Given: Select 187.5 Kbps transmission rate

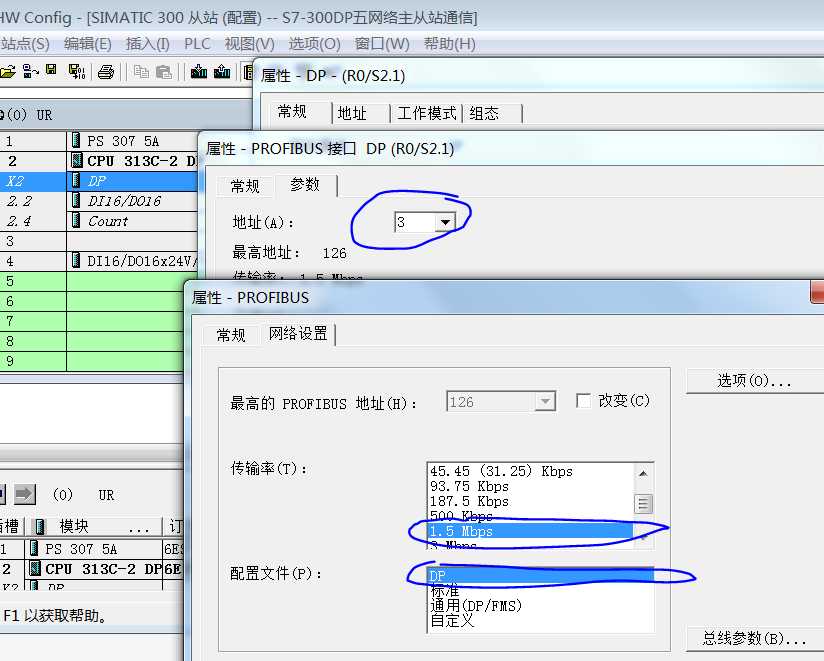Looking at the screenshot, I should coord(531,501).
